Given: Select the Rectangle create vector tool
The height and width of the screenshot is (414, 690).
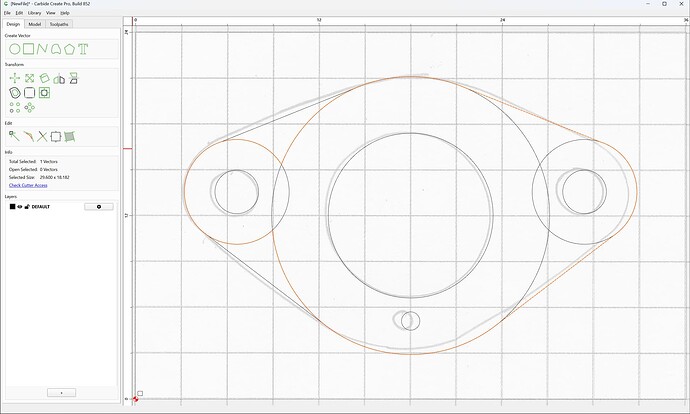Looking at the screenshot, I should click(29, 49).
